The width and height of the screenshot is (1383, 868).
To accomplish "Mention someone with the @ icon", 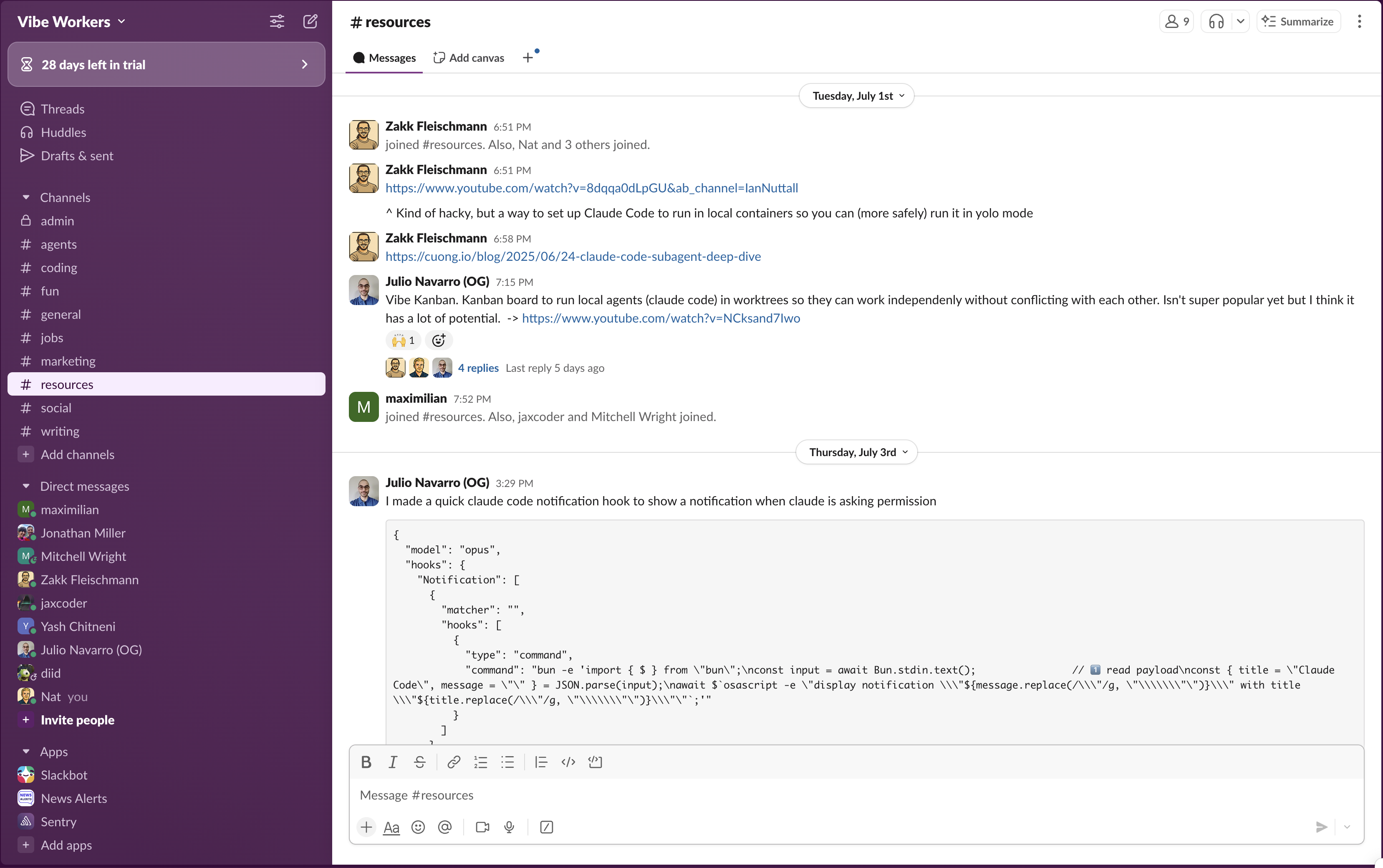I will [x=445, y=827].
